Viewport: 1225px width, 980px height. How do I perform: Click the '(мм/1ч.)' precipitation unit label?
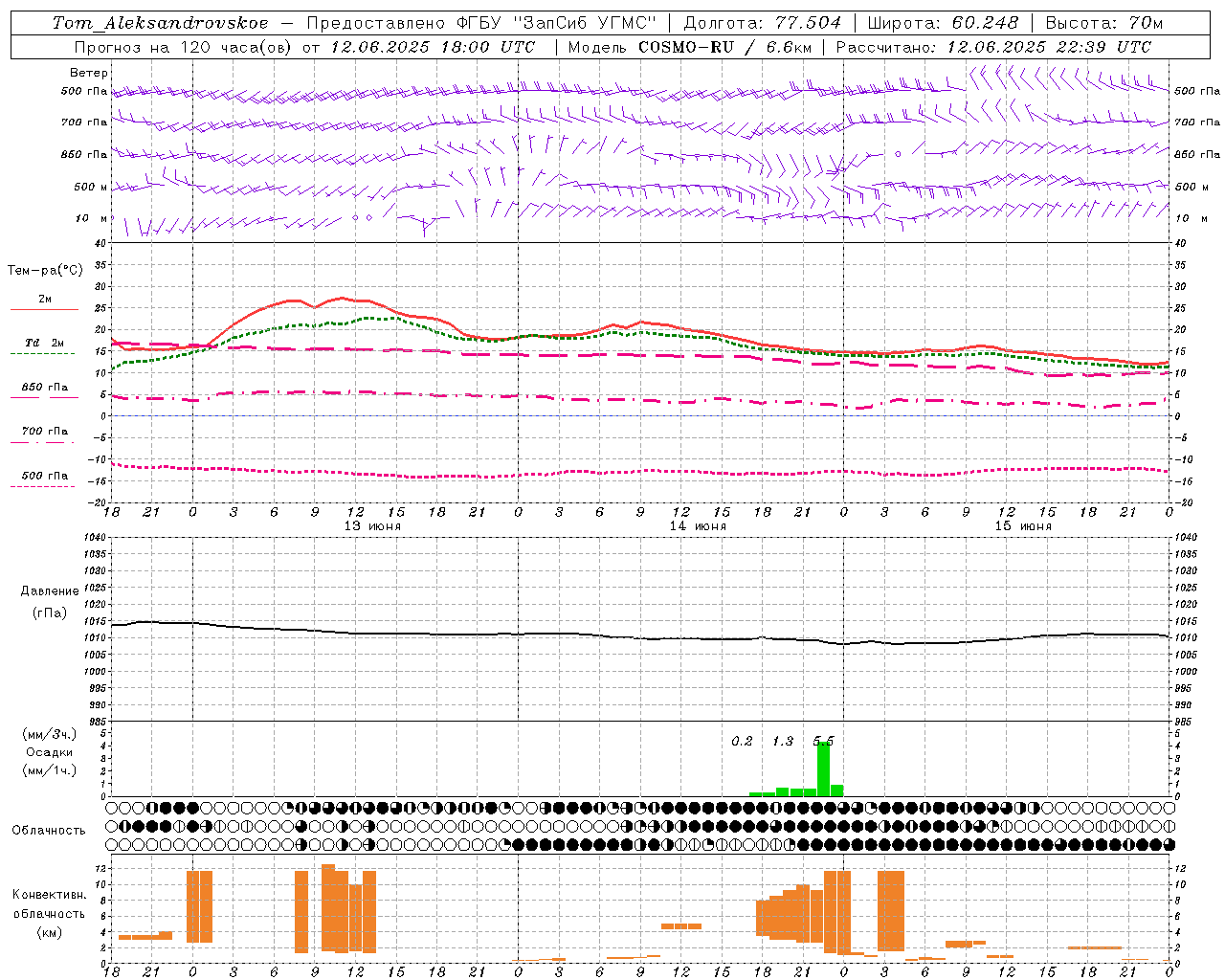coord(50,770)
